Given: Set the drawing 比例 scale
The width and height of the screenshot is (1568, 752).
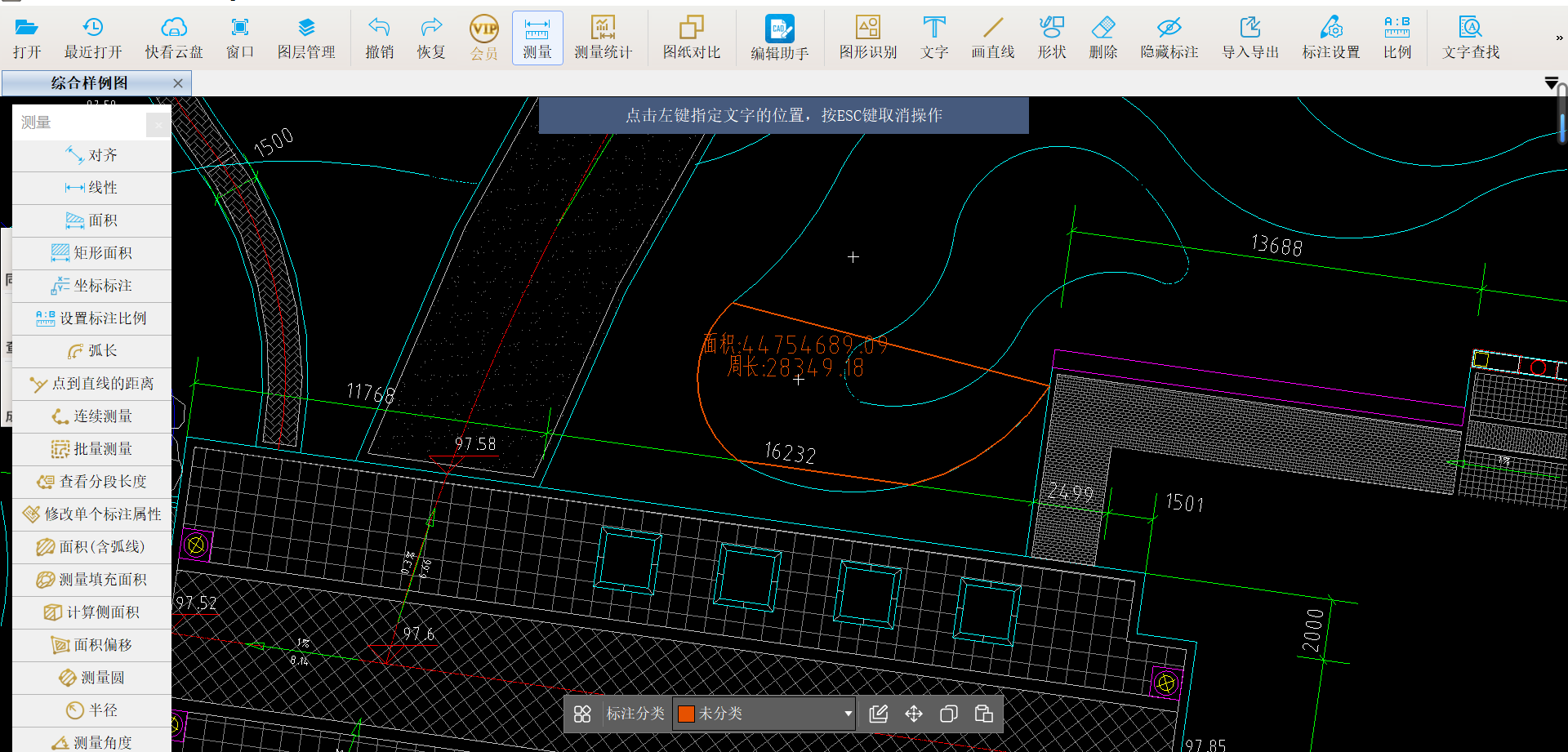Looking at the screenshot, I should pos(1397,38).
